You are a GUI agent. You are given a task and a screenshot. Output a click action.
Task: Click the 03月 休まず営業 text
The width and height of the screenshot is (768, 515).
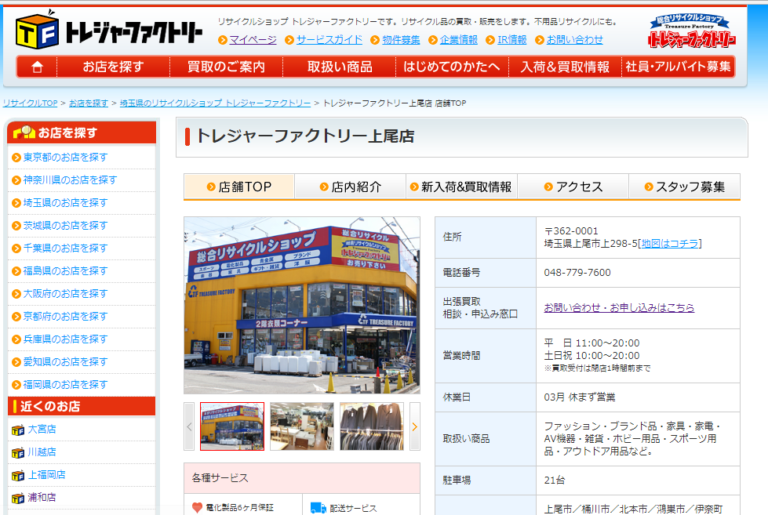pyautogui.click(x=579, y=397)
